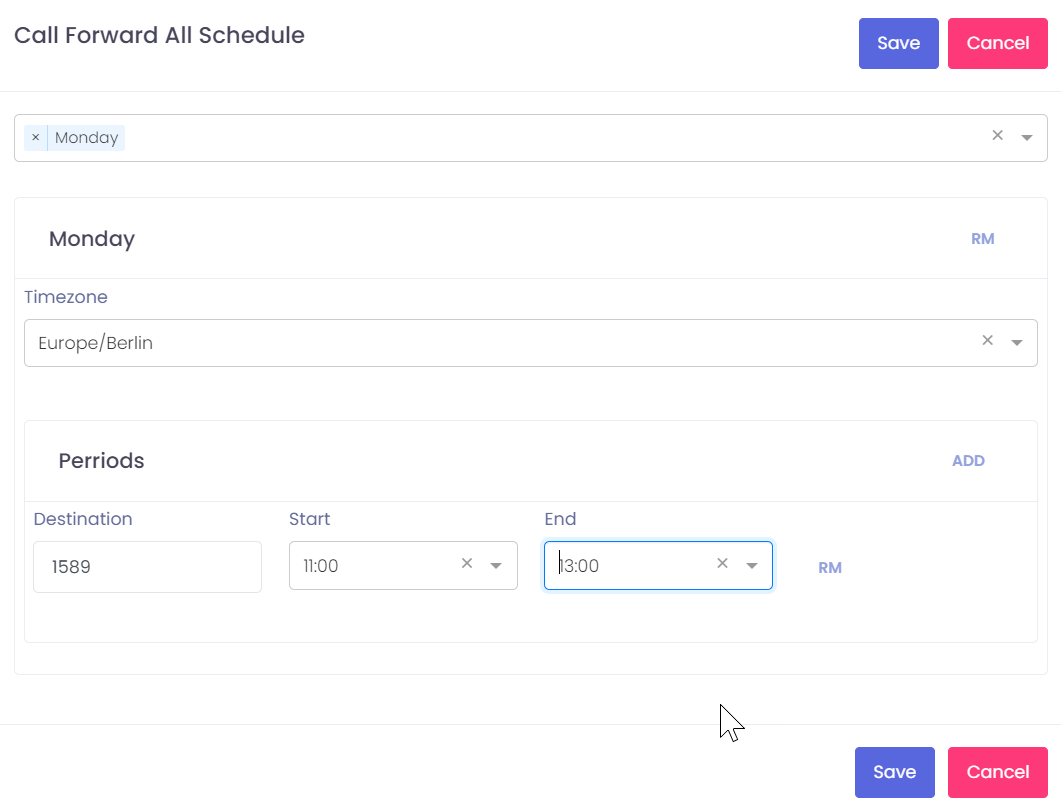Screen dimensions: 1061x805
Task: Clear all selected days with x icon
Action: [997, 136]
